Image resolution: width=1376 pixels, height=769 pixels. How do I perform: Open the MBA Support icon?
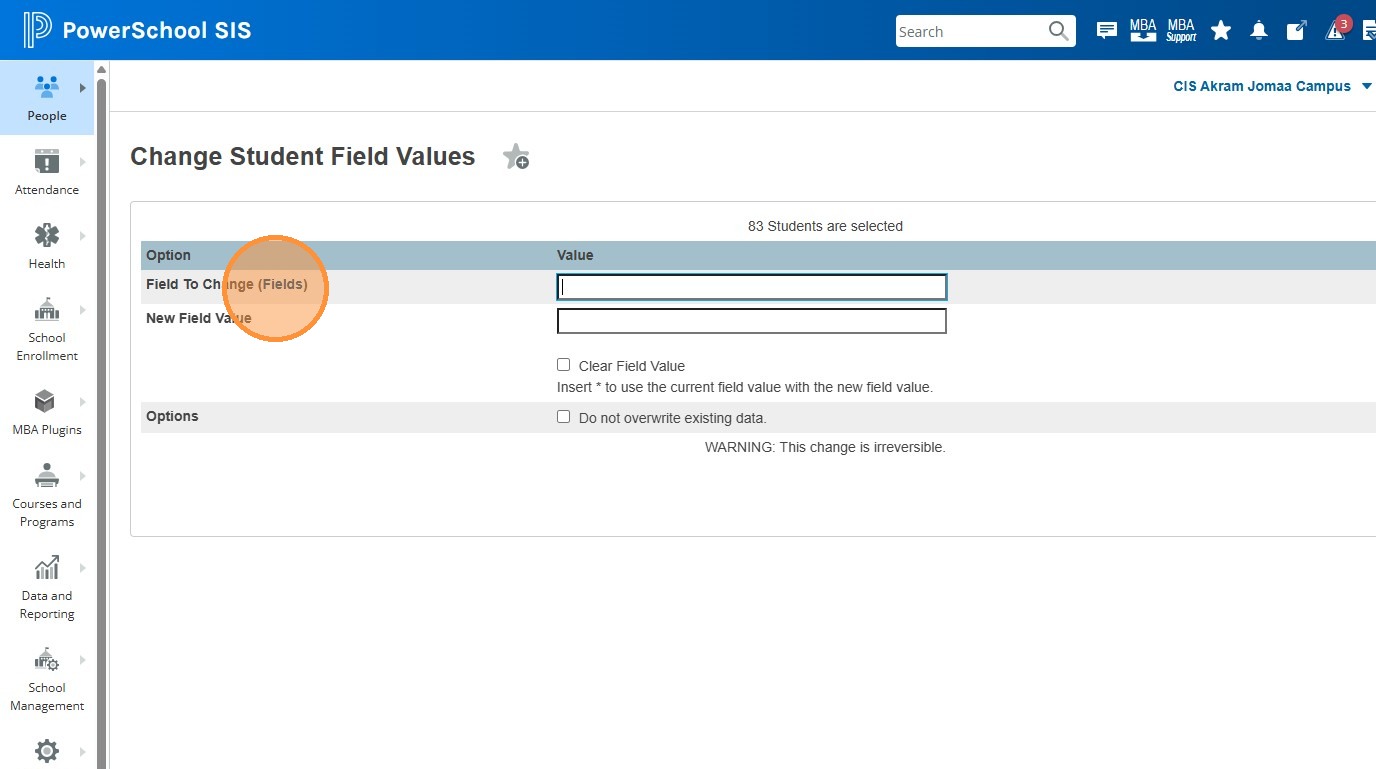(x=1181, y=31)
